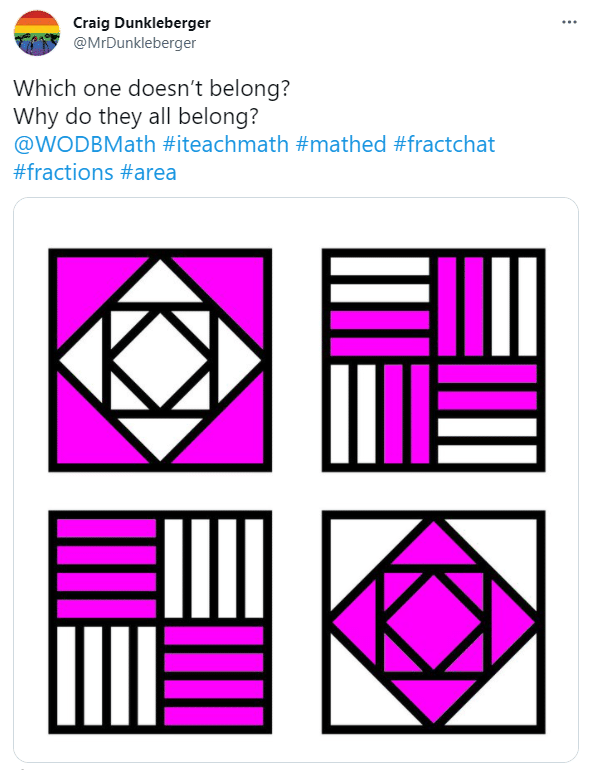The image size is (592, 770).
Task: Click the 'Which one doesn't belong?' tweet text
Action: (152, 88)
